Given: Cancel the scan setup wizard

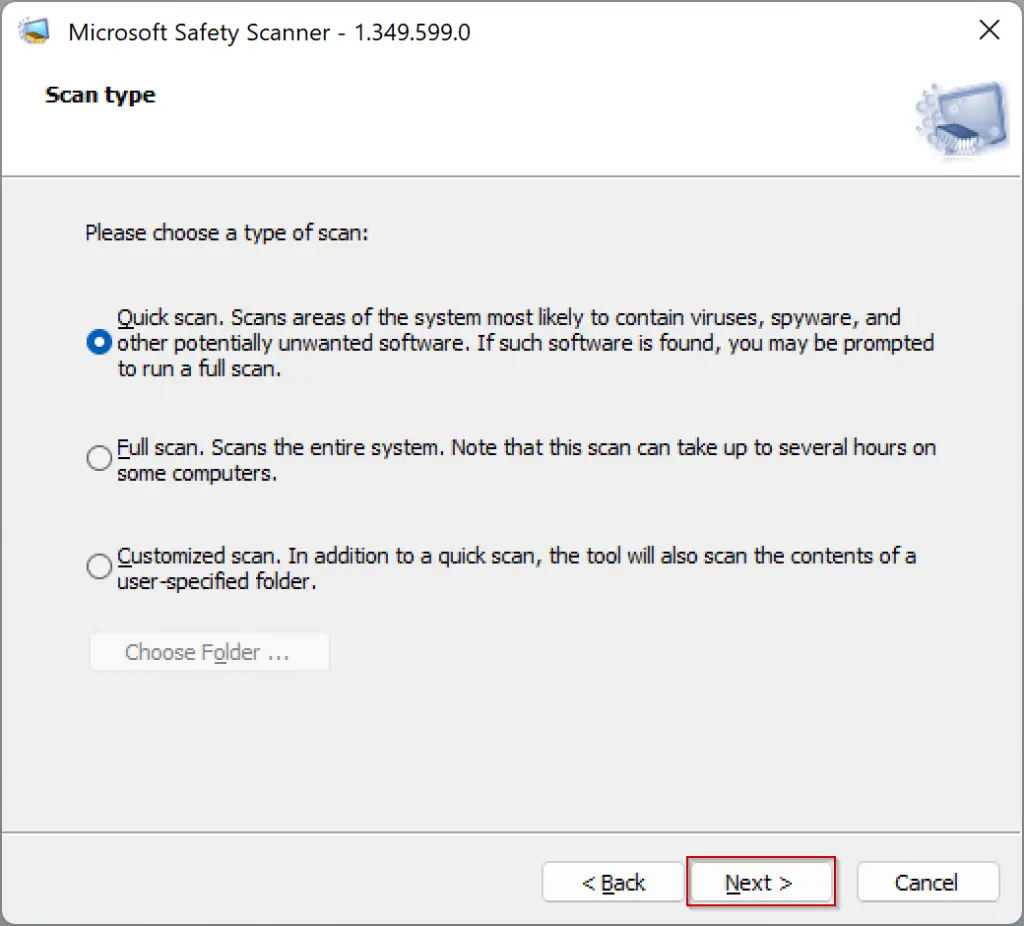Looking at the screenshot, I should coord(927,883).
